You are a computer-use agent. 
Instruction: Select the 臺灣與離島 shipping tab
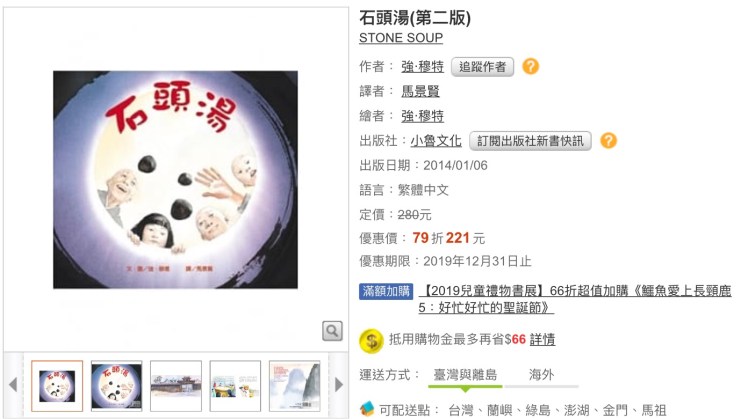click(465, 375)
